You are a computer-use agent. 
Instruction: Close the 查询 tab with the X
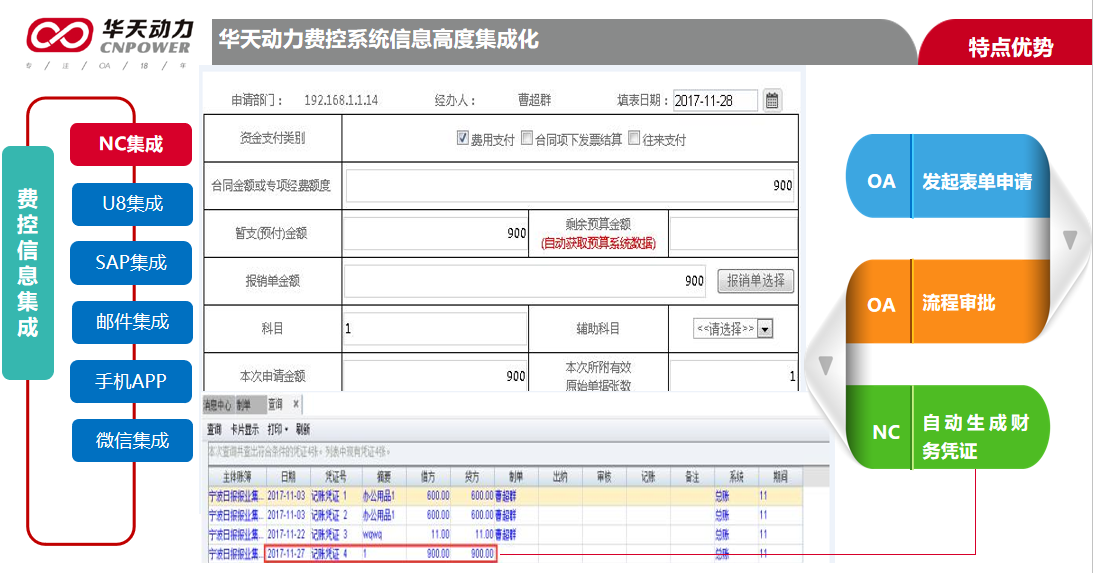coord(296,404)
